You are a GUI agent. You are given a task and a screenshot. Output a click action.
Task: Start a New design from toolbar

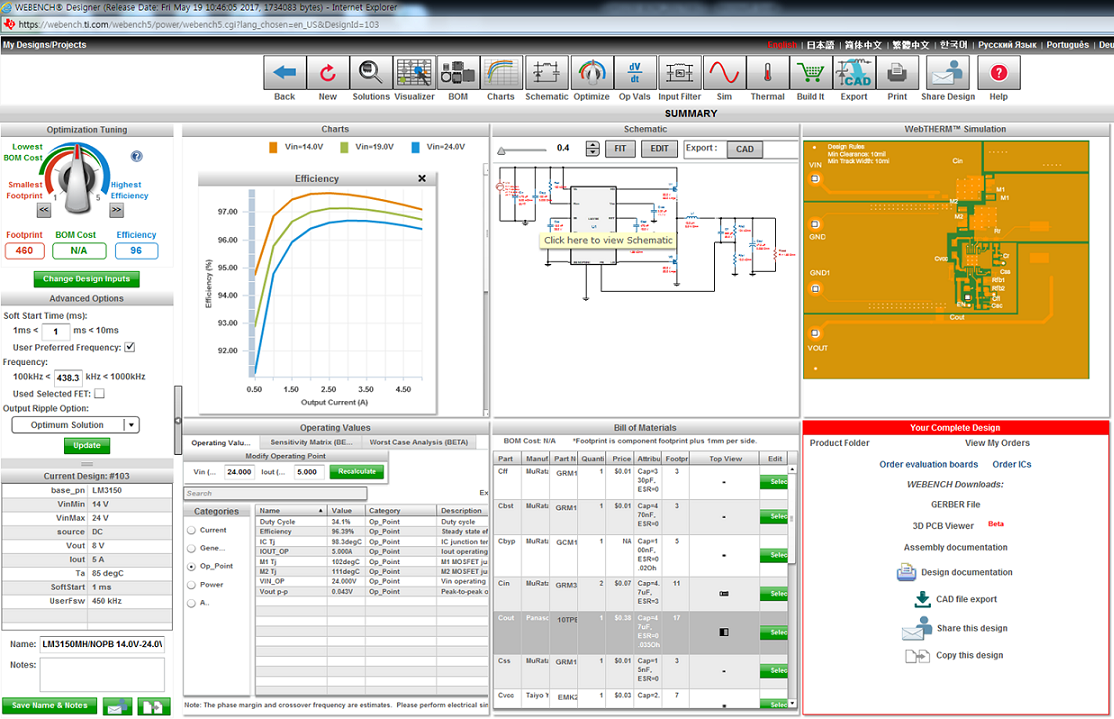tap(328, 72)
